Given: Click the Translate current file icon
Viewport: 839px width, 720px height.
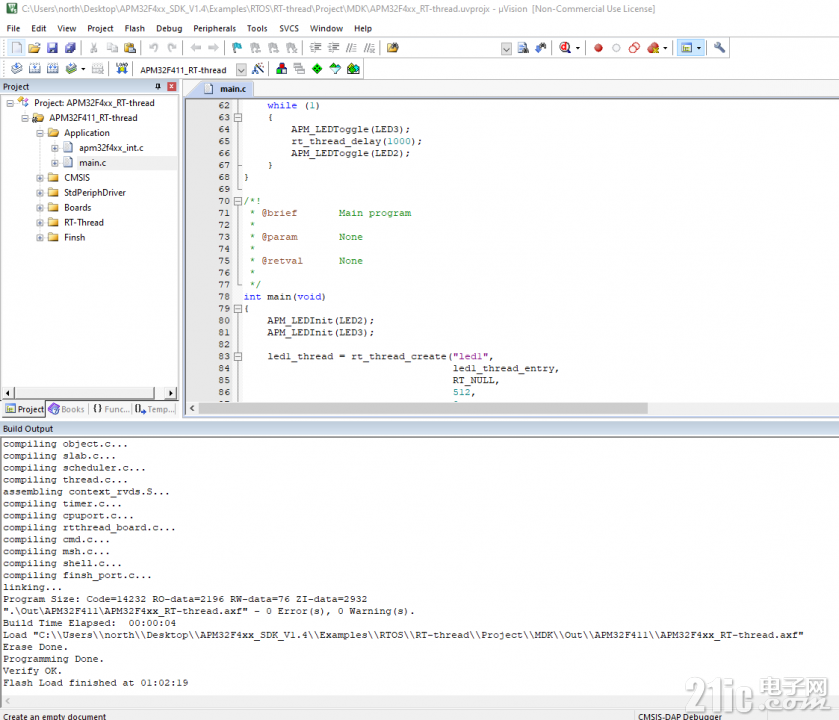Looking at the screenshot, I should point(17,68).
